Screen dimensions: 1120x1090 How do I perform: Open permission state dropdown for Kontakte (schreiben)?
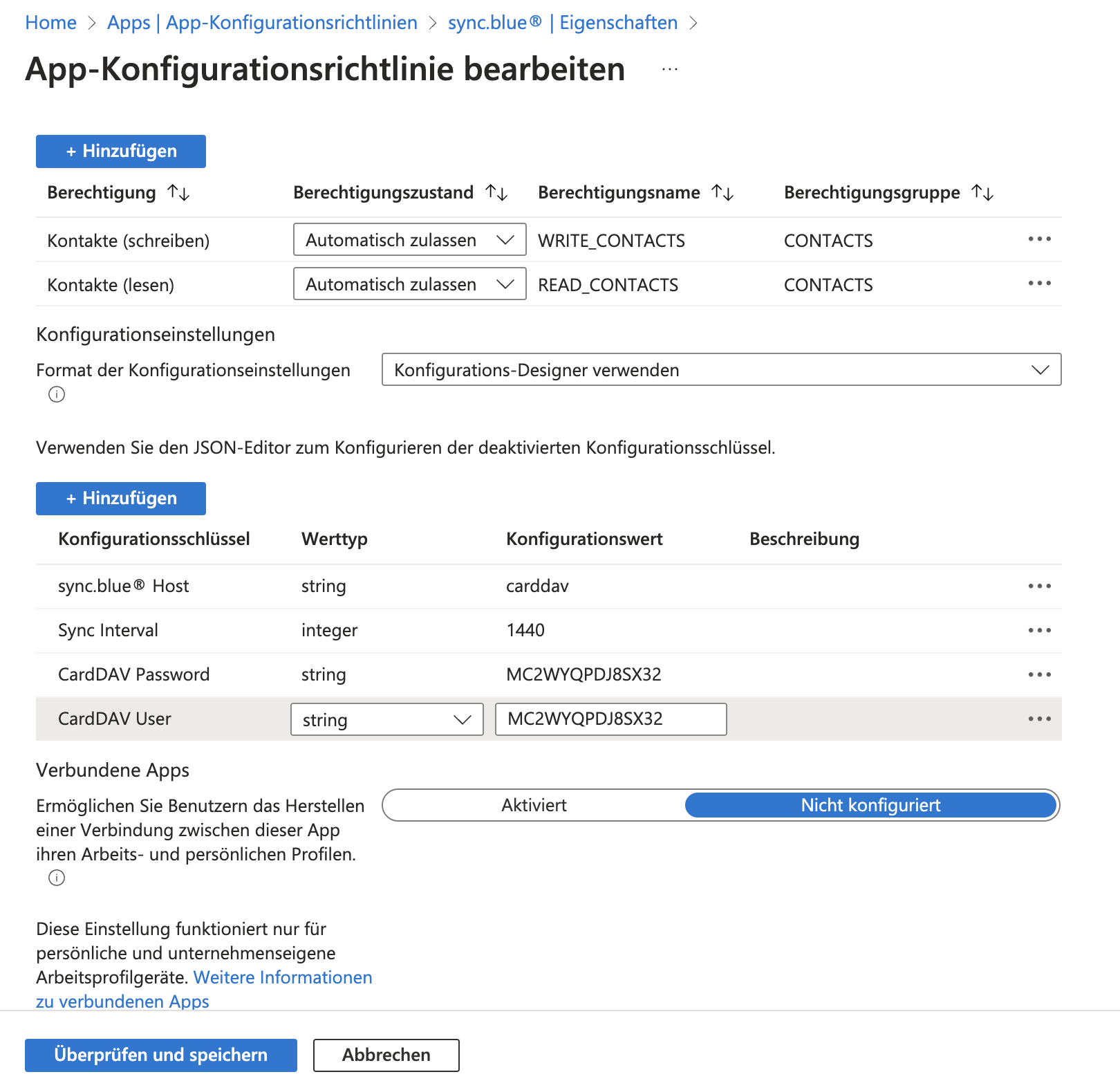point(410,240)
